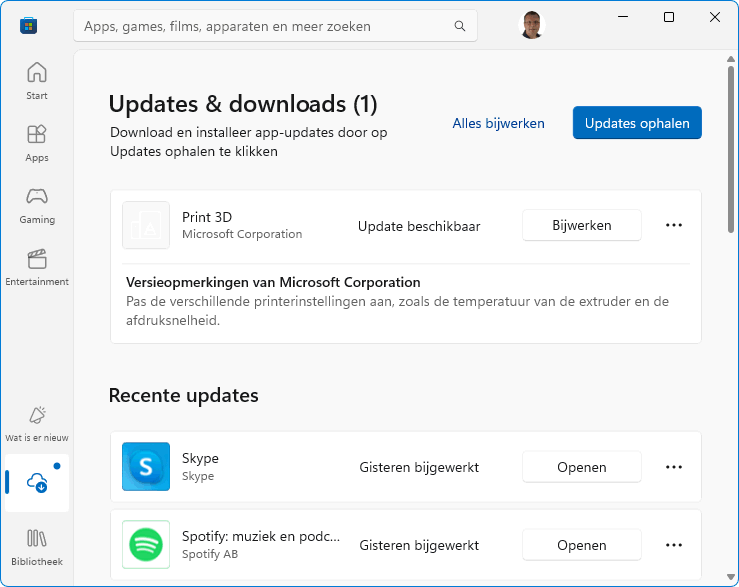The width and height of the screenshot is (739, 587).
Task: Click the search magnifier icon
Action: 460,26
